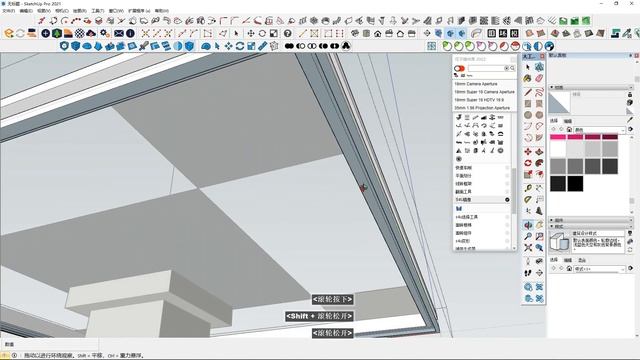This screenshot has width=640, height=360.
Task: Select the Follow Me tool
Action: pos(539,163)
